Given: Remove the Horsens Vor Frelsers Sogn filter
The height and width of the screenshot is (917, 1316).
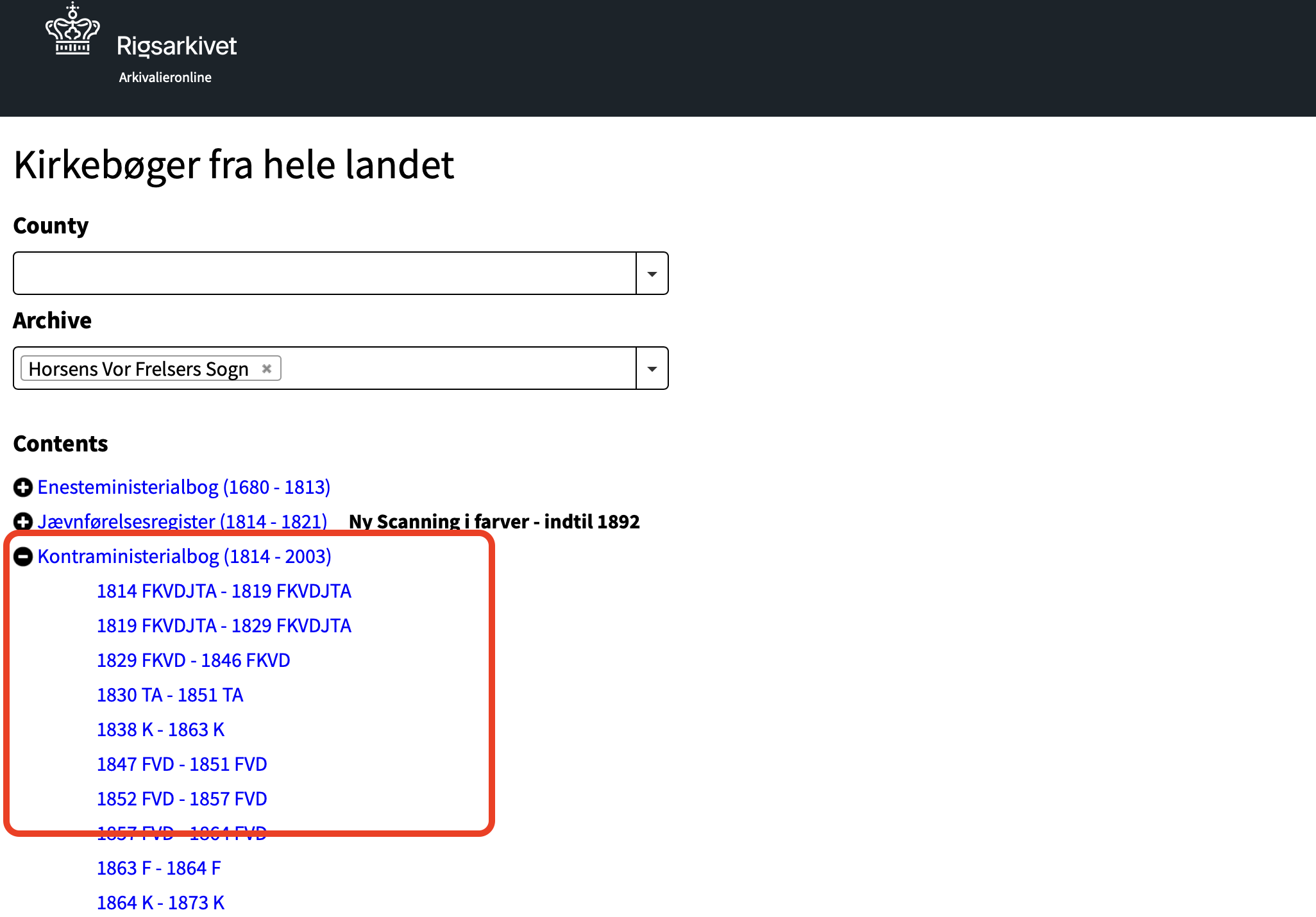Looking at the screenshot, I should pos(267,367).
